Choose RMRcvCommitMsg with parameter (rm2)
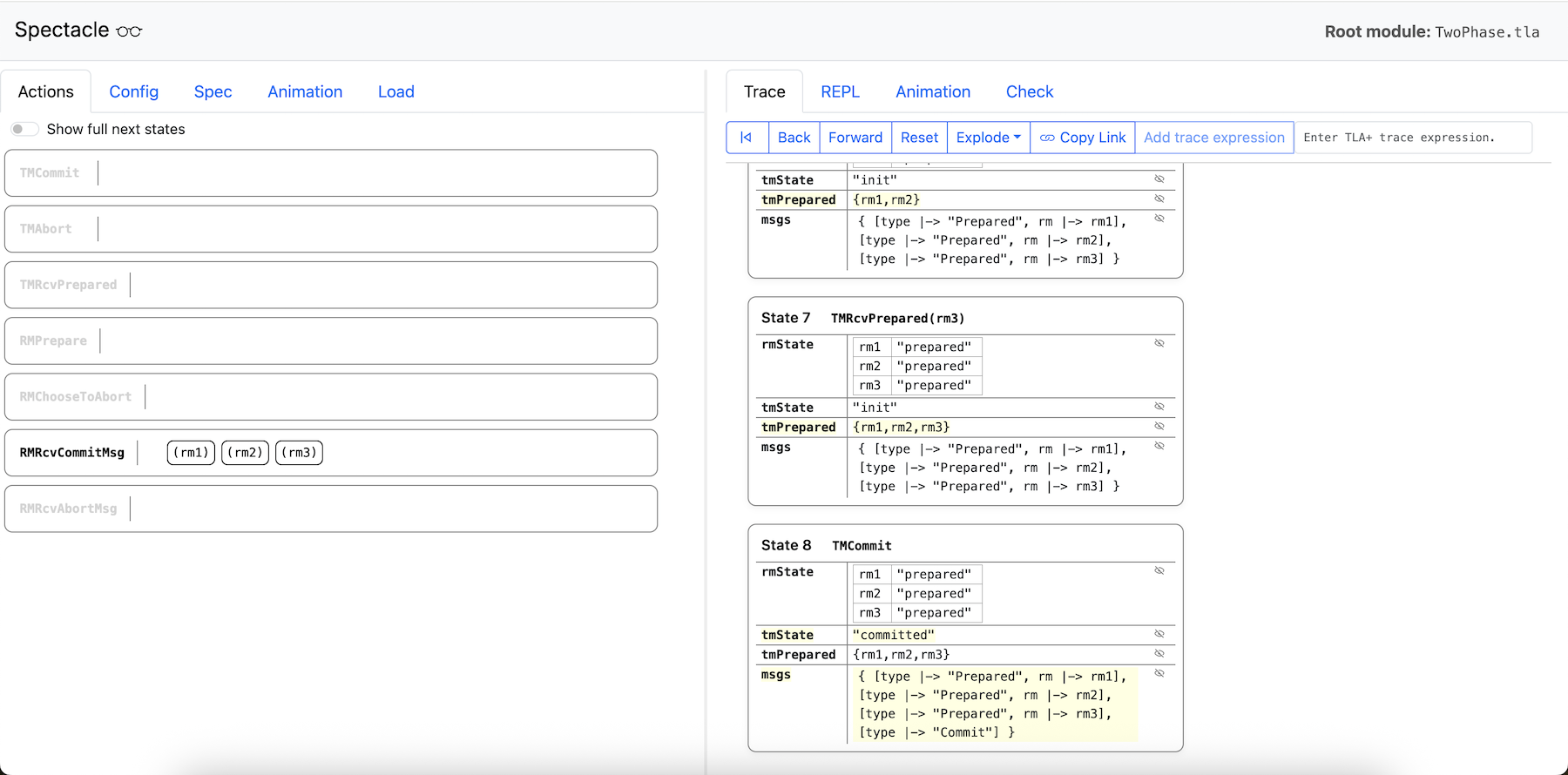 click(x=245, y=453)
